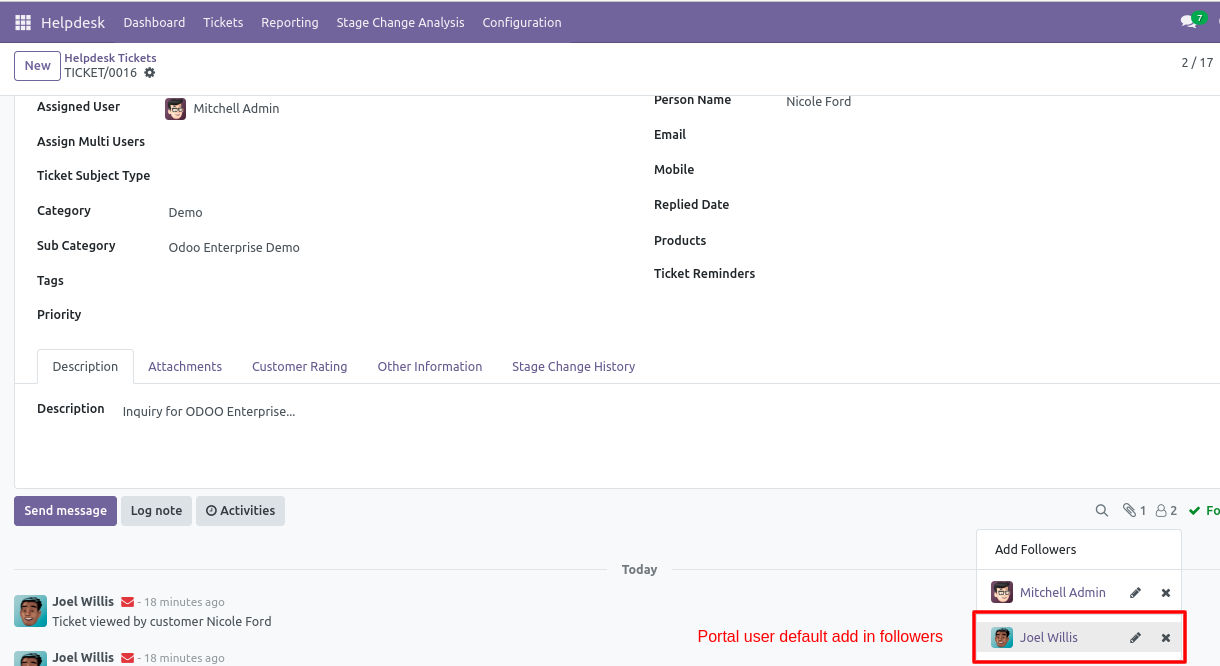Click the gear icon next to TICKET/0016
This screenshot has height=666, width=1220.
tap(150, 73)
